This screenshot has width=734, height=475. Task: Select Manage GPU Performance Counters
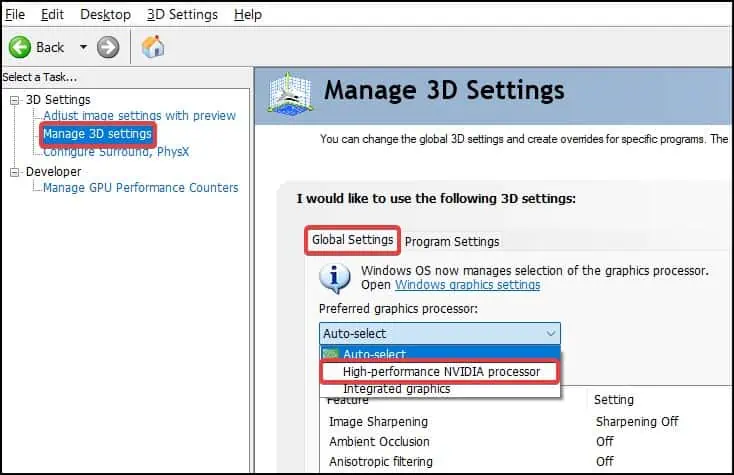click(x=141, y=188)
